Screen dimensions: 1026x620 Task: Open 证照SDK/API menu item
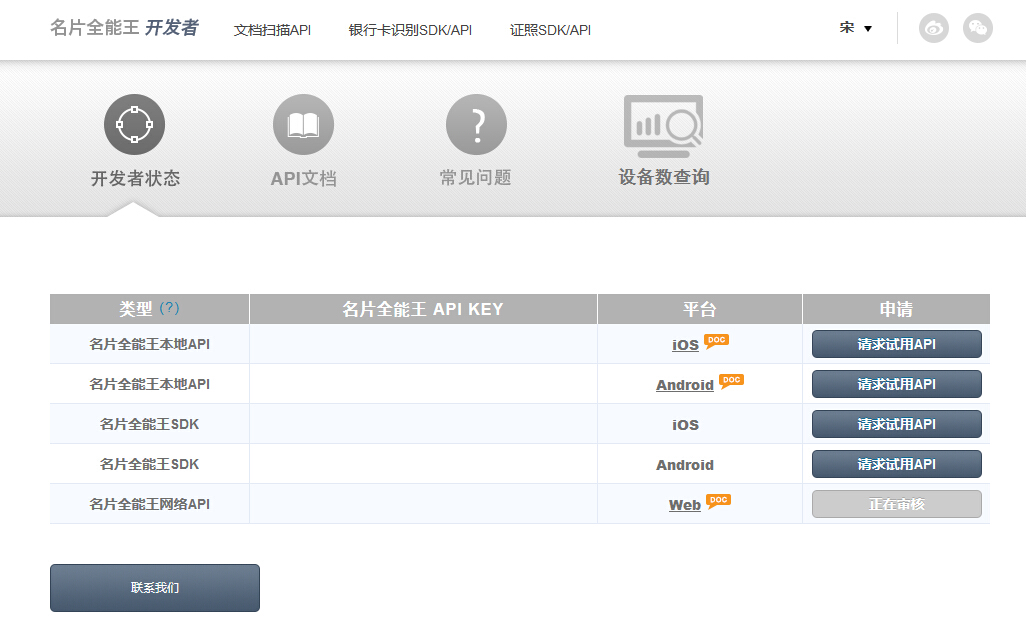(x=550, y=30)
